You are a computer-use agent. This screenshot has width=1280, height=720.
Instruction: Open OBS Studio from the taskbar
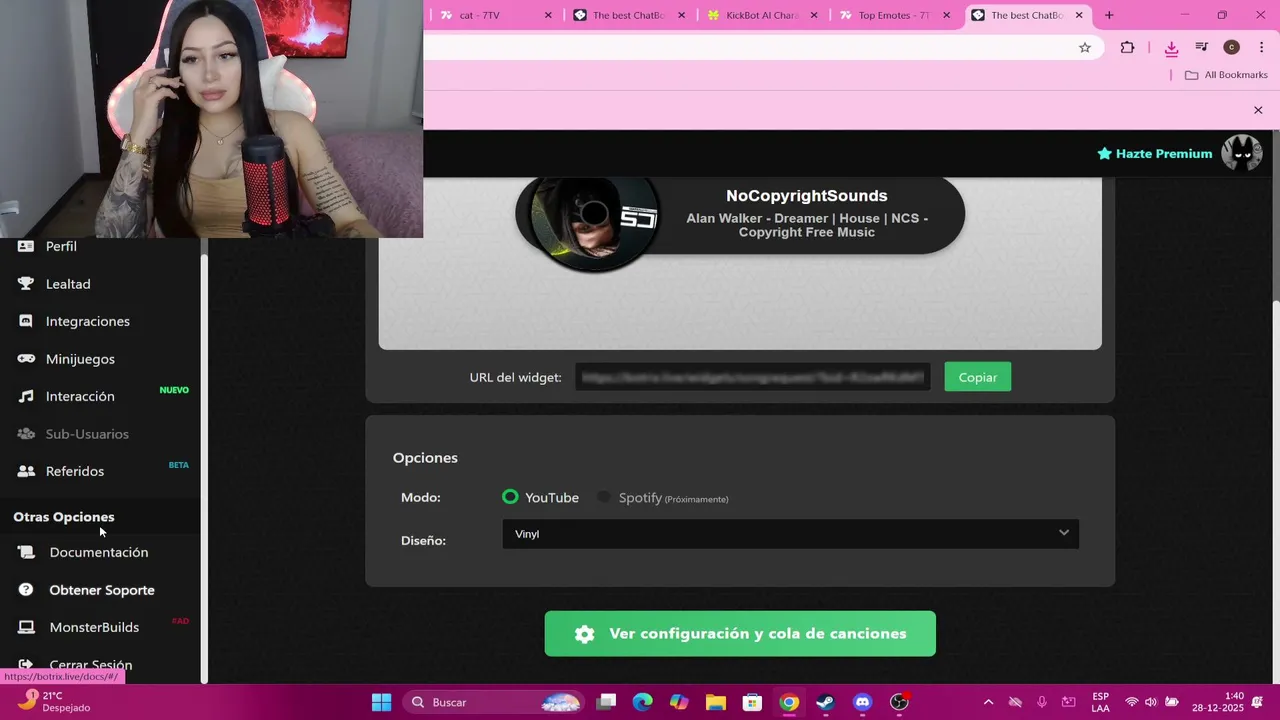tap(900, 702)
